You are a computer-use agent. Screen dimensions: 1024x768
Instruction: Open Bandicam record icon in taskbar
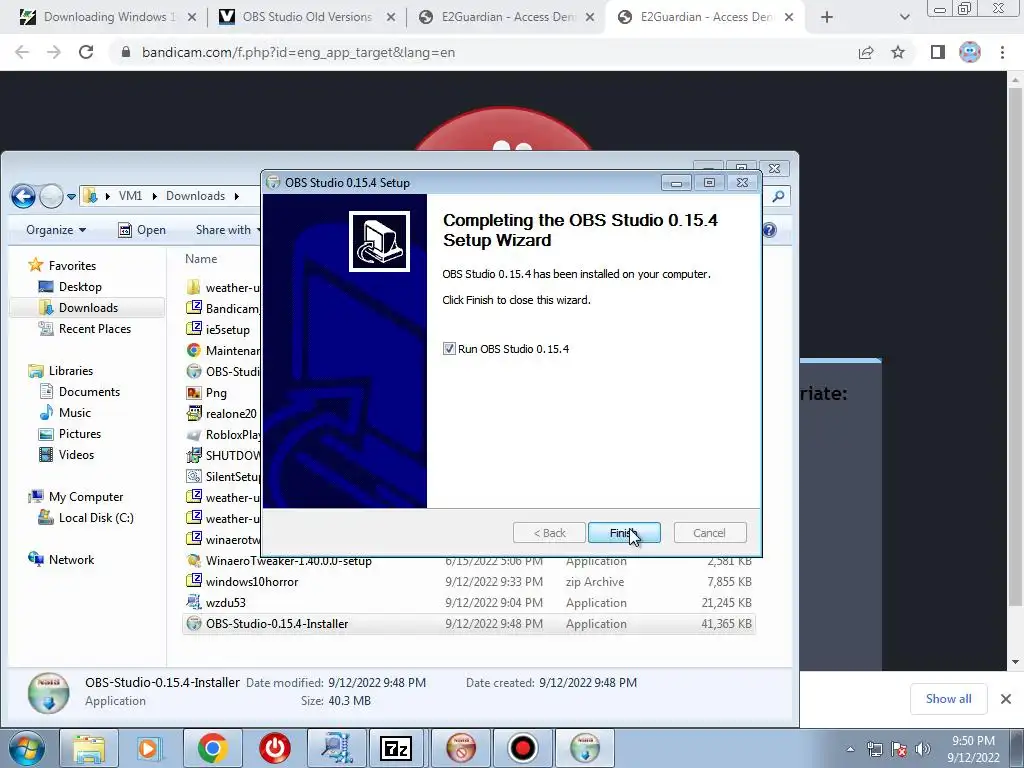(522, 748)
